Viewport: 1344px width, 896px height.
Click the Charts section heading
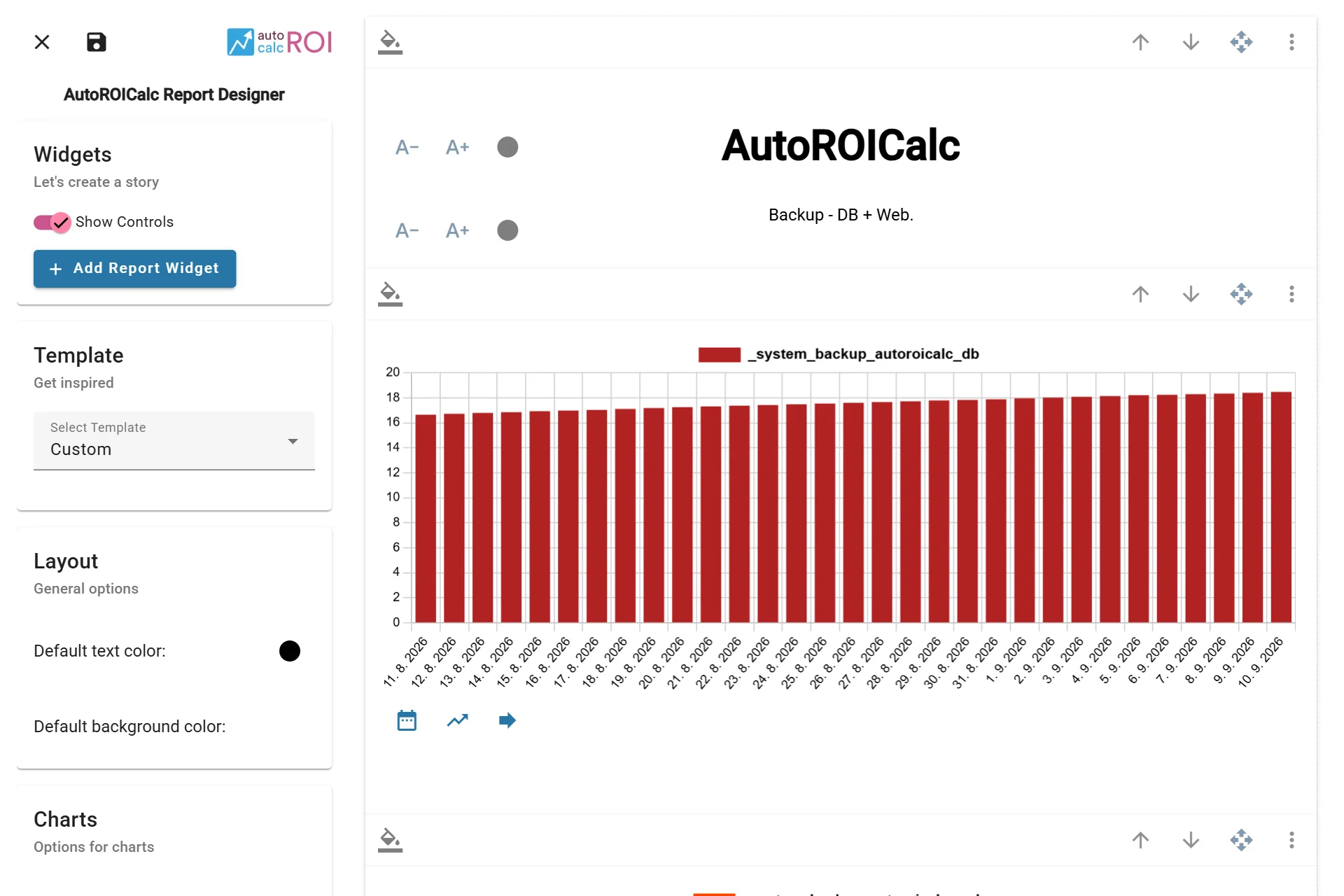click(66, 820)
